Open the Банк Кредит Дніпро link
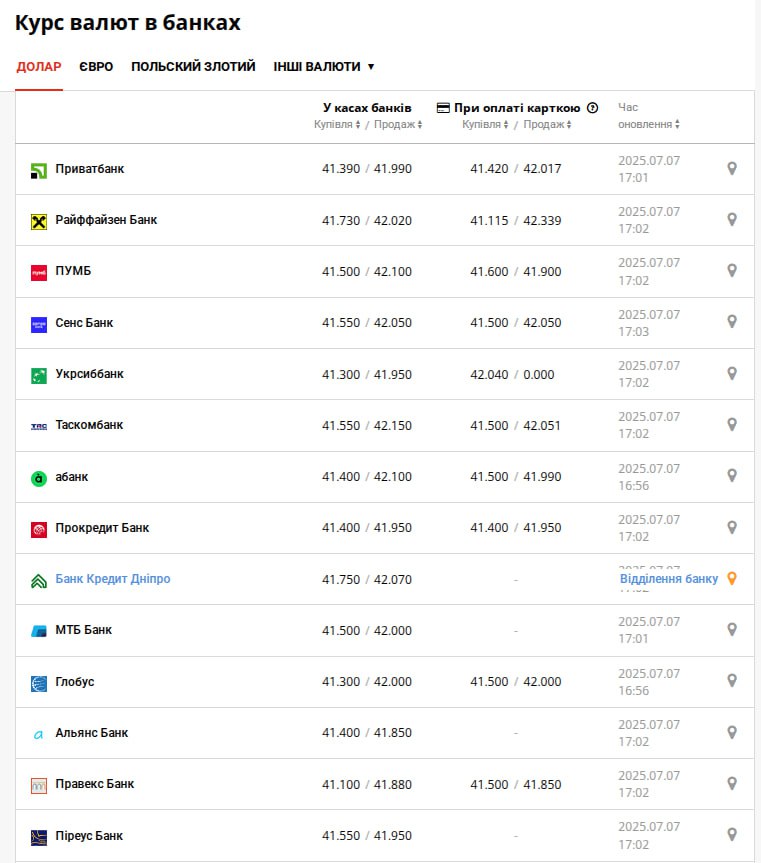Viewport: 761px width, 863px height. pos(113,579)
